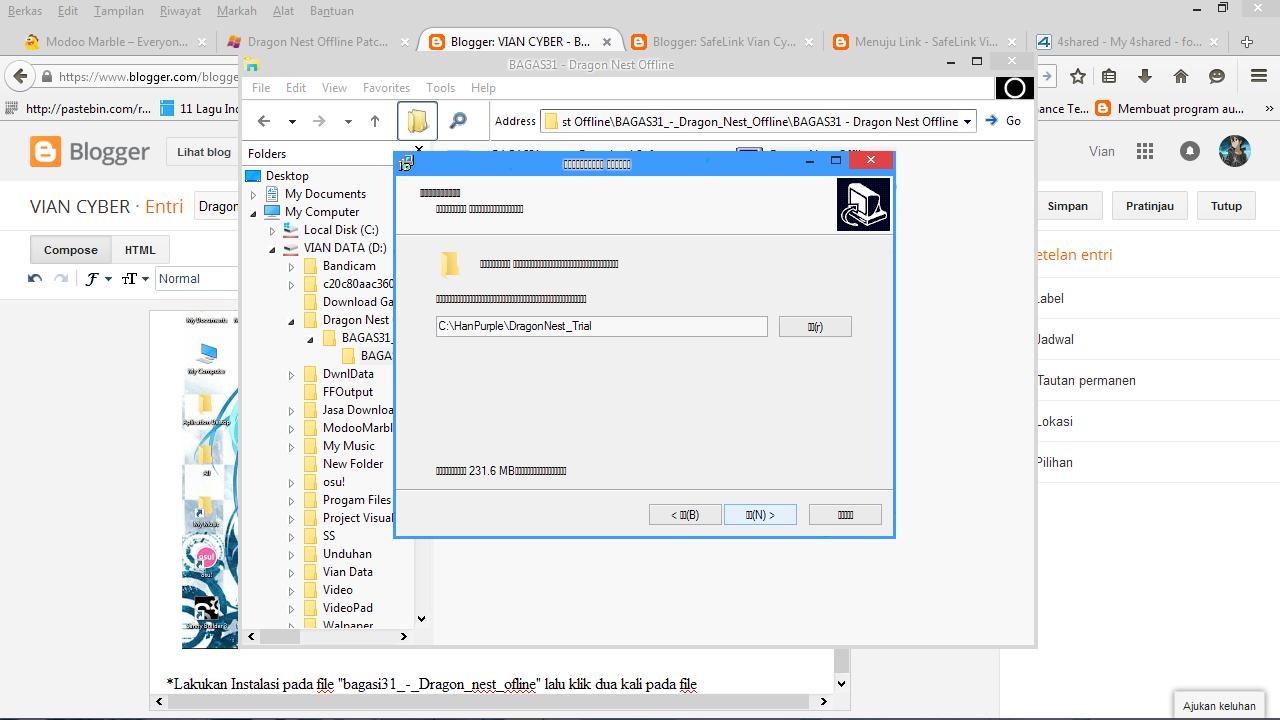Open Firefox downloads arrow icon
Viewport: 1280px width, 720px height.
click(1145, 76)
